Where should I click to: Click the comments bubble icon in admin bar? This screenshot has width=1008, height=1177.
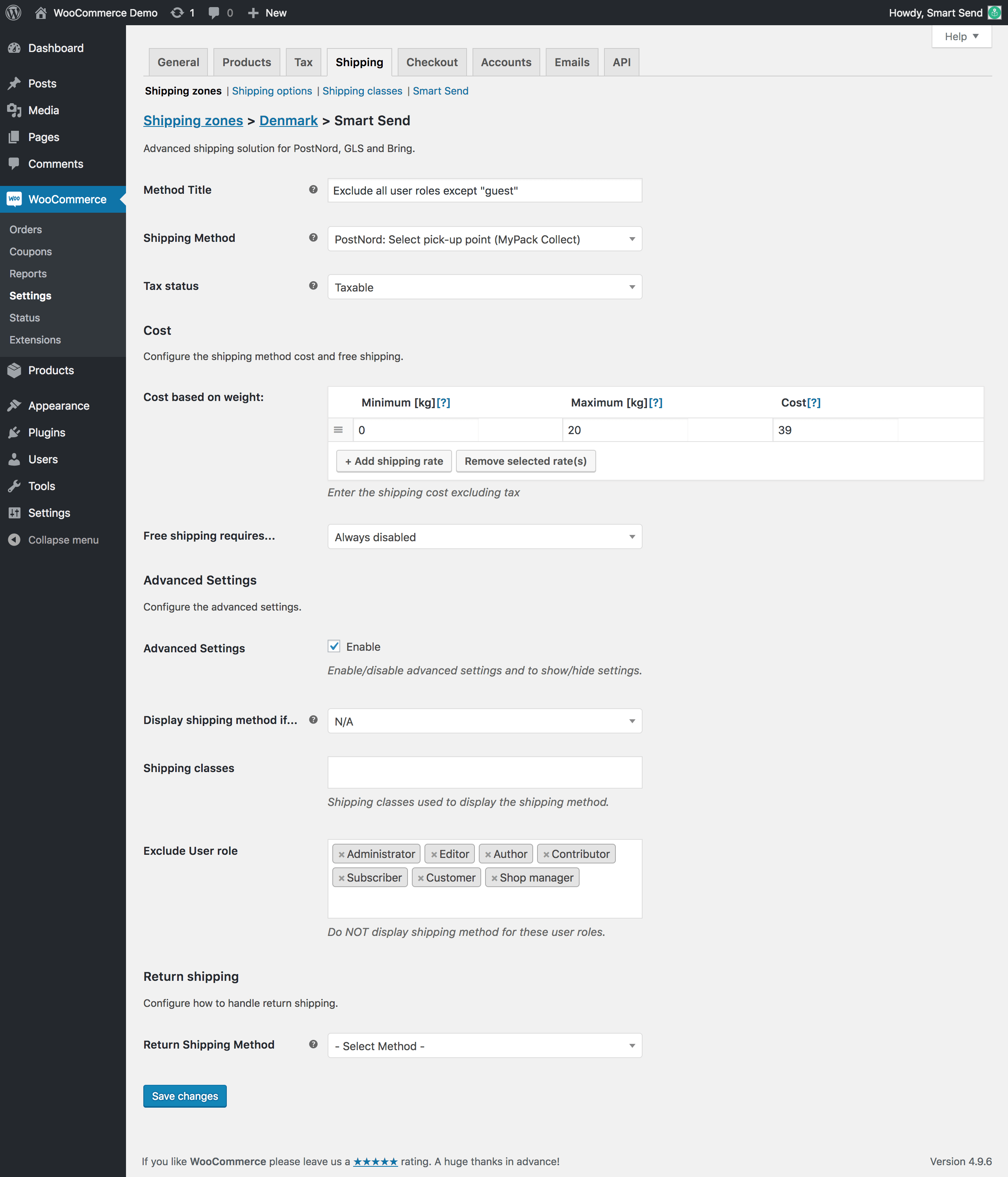[214, 13]
